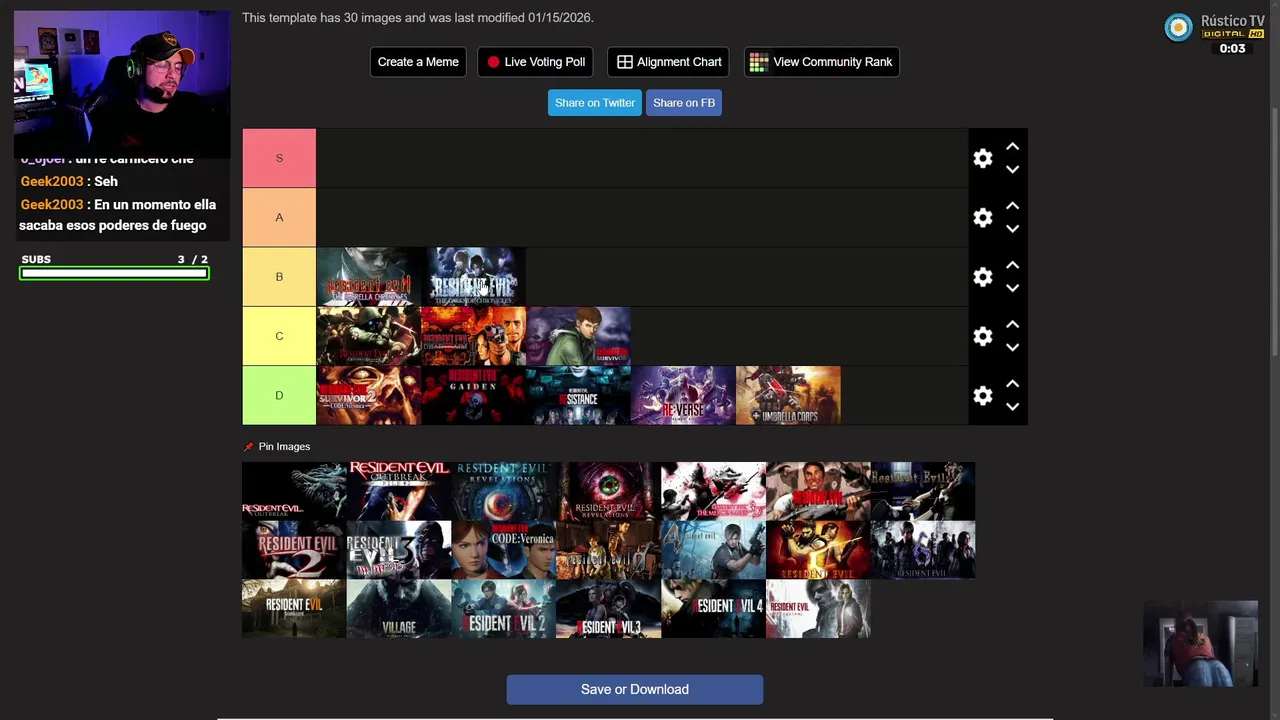Screen dimensions: 1280x720
Task: Open settings gear for C tier row
Action: tap(983, 336)
